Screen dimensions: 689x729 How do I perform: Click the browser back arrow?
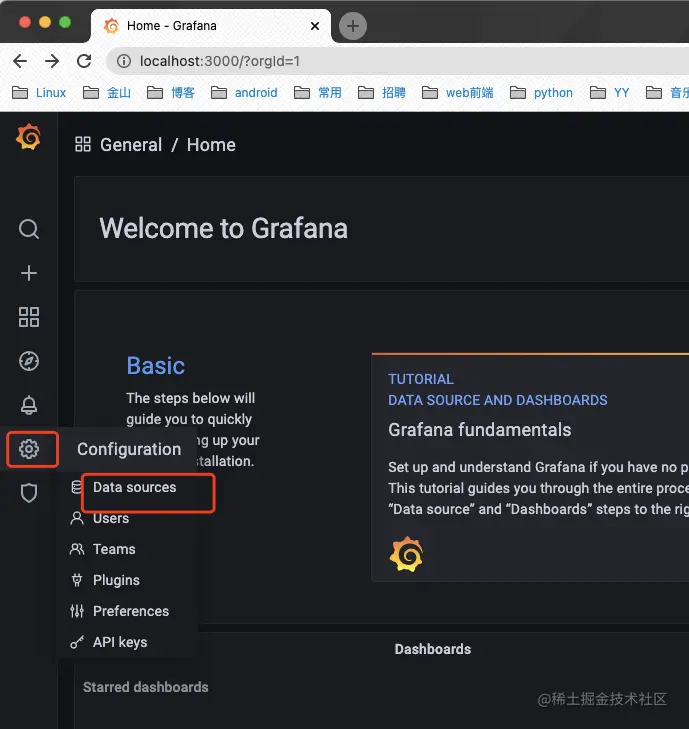pos(20,61)
